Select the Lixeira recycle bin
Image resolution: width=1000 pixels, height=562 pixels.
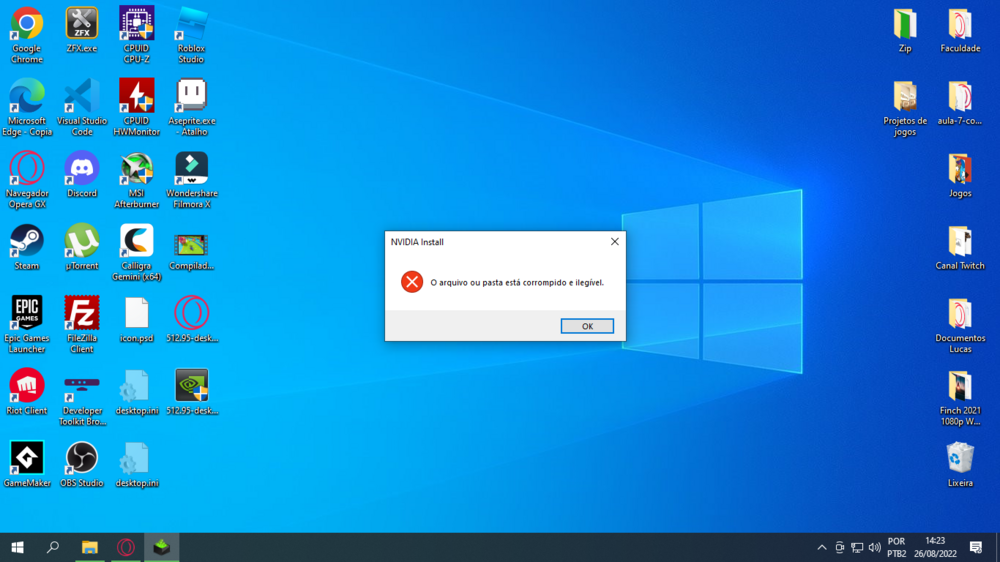[960, 464]
